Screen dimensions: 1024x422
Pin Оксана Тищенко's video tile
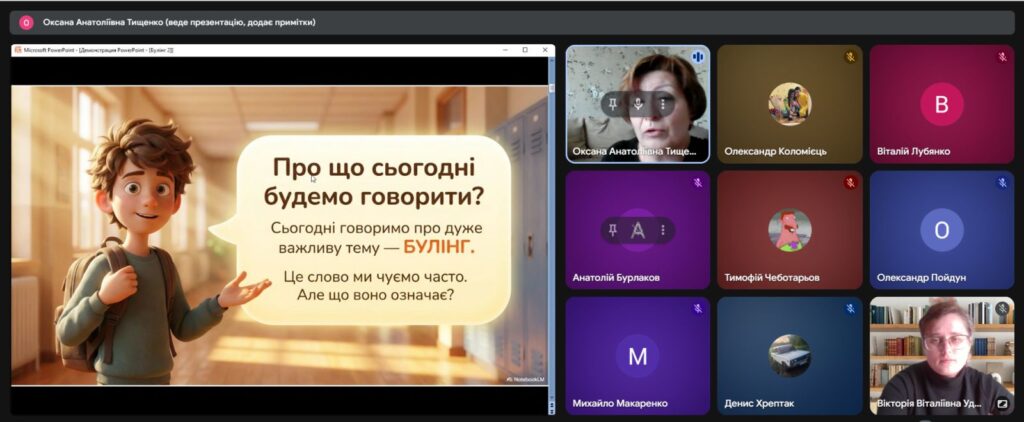(x=613, y=104)
